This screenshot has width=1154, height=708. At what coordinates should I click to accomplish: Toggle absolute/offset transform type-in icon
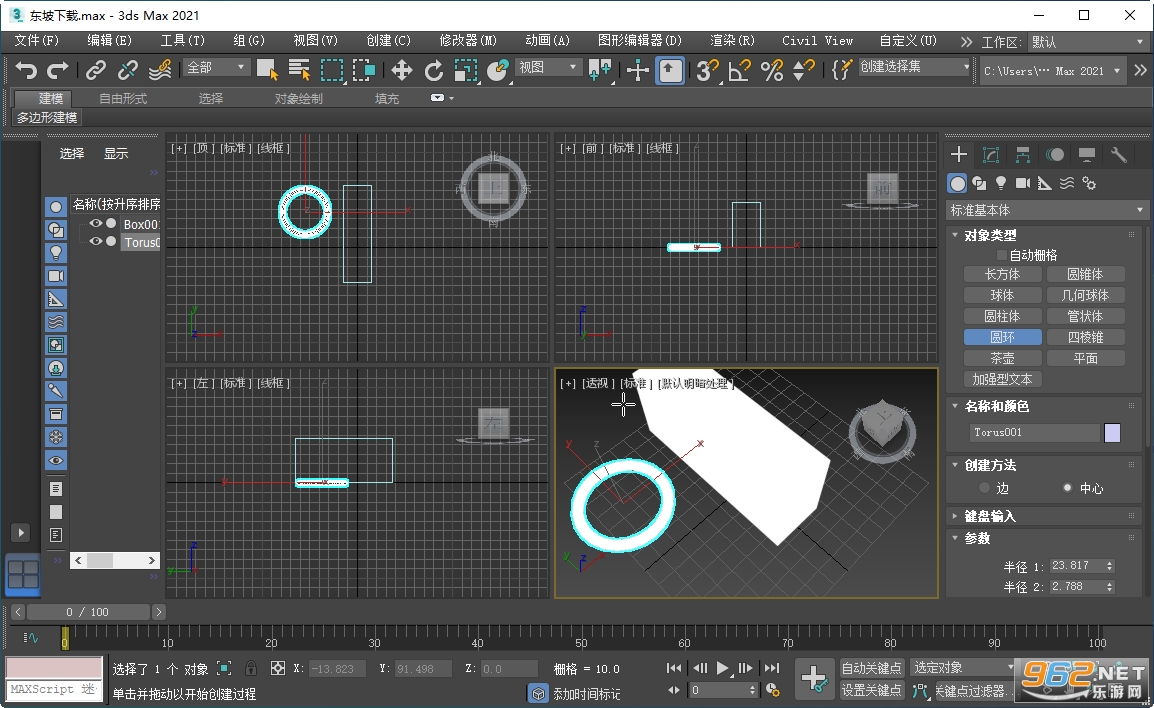point(277,668)
